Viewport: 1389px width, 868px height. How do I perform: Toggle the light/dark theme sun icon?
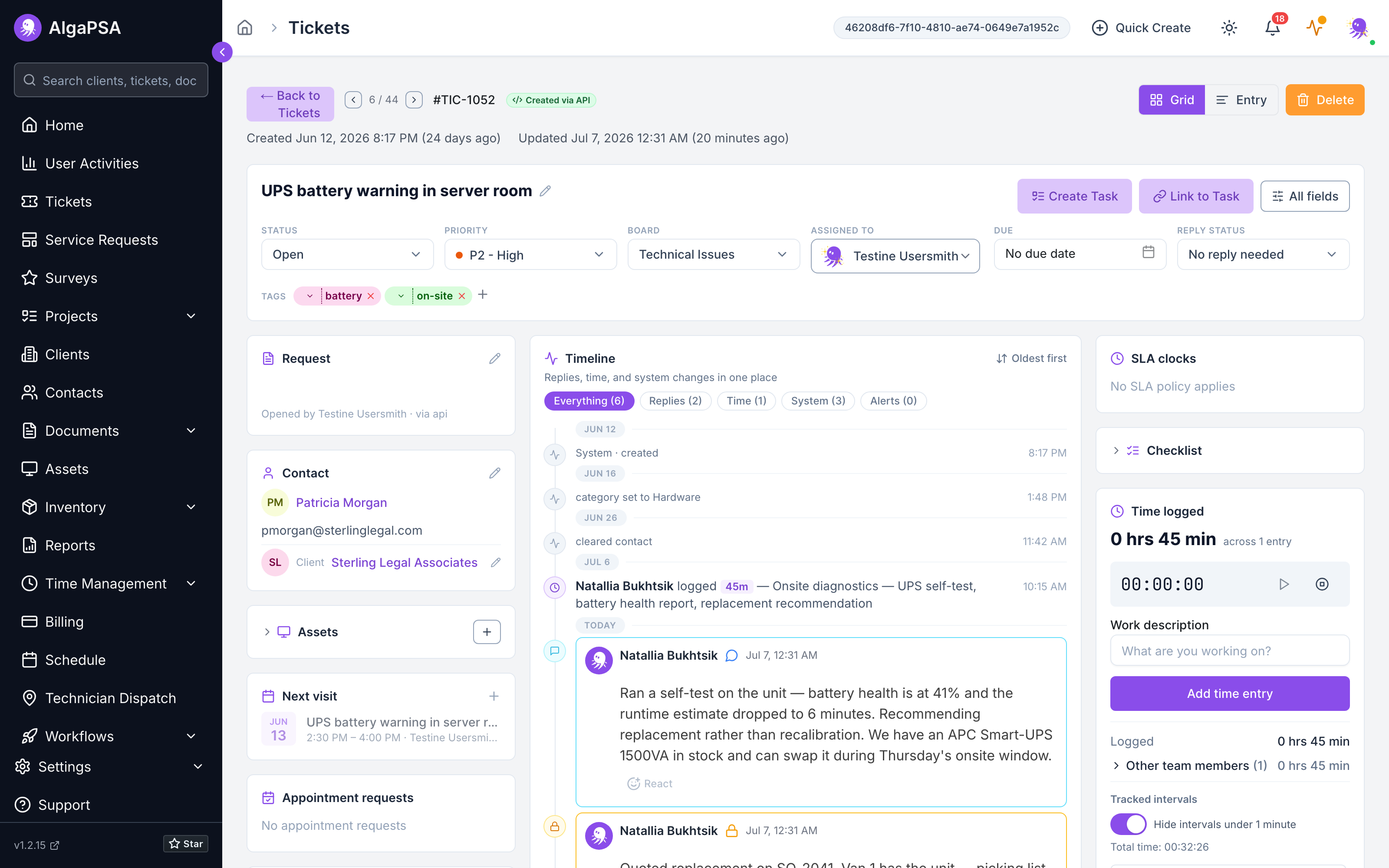pyautogui.click(x=1229, y=27)
